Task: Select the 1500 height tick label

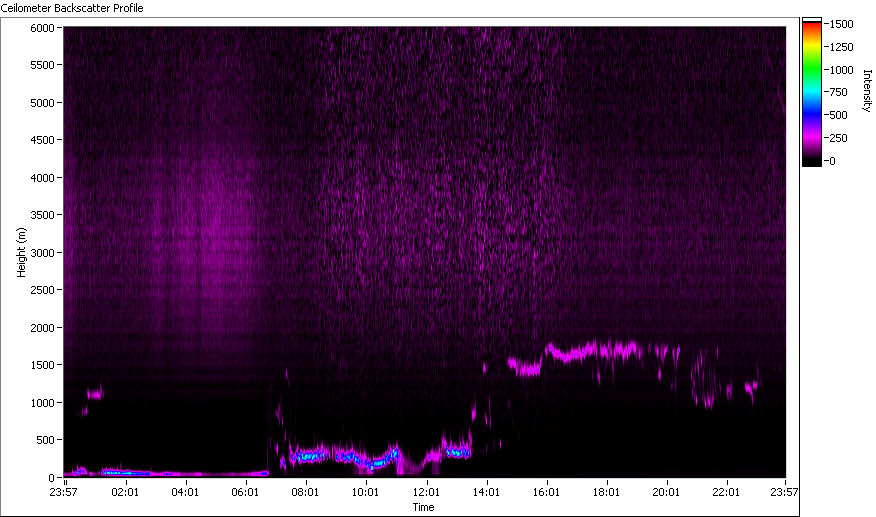Action: click(42, 365)
